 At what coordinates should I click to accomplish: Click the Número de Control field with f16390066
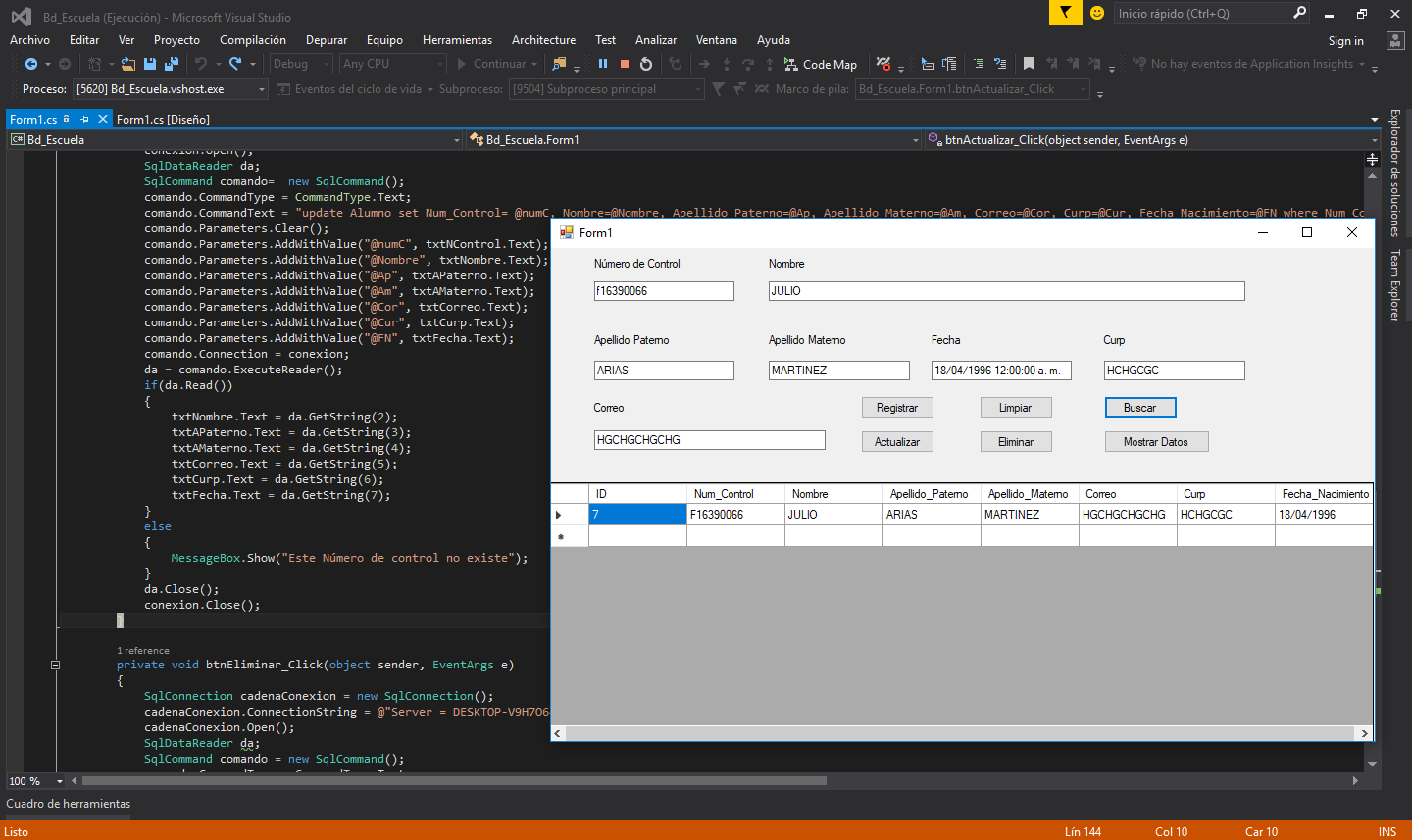(x=664, y=291)
